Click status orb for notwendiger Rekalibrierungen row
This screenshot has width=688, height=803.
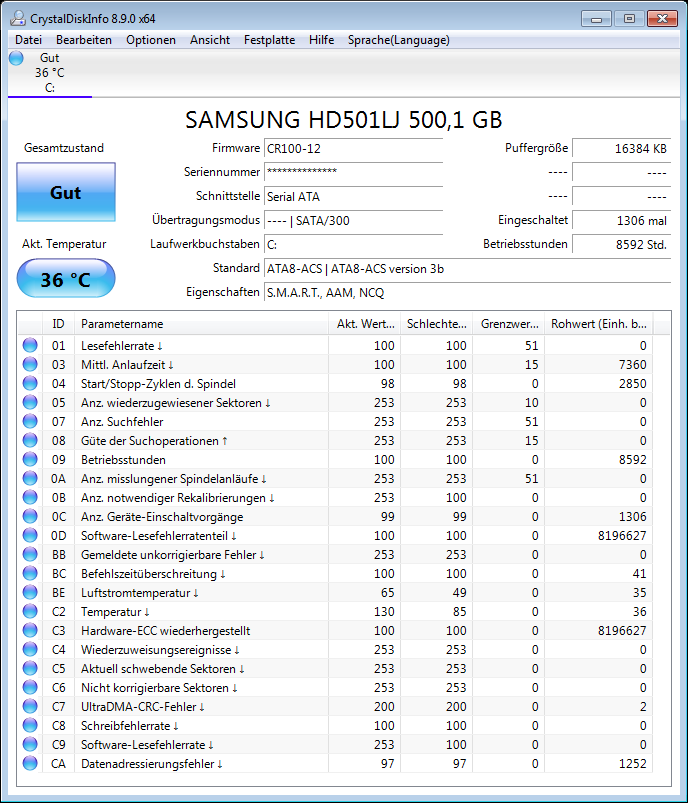click(x=30, y=497)
